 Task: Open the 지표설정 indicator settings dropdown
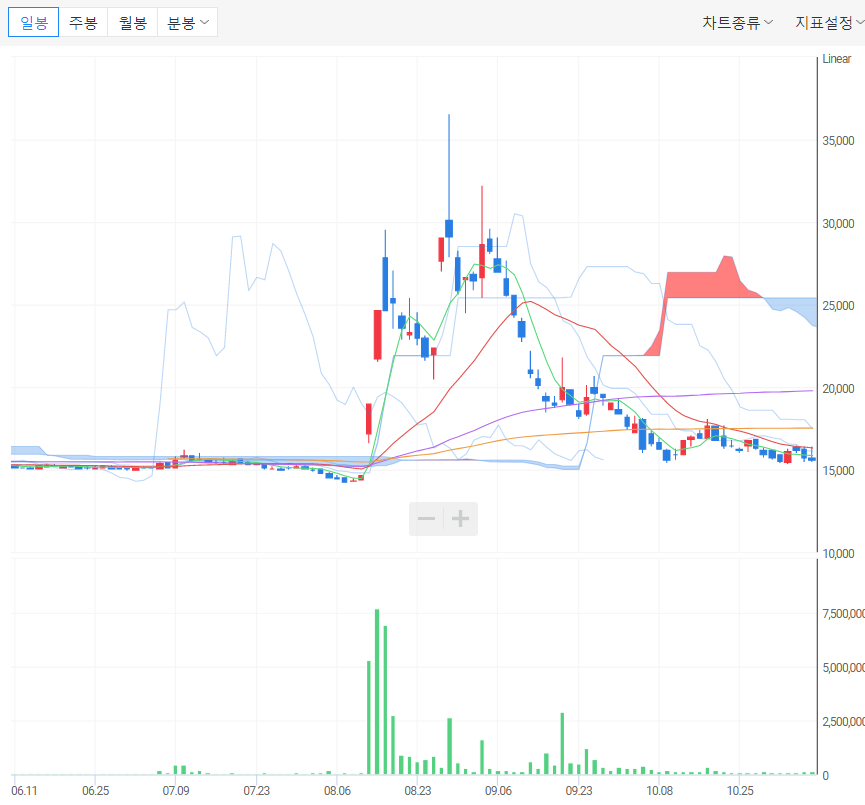tap(829, 23)
